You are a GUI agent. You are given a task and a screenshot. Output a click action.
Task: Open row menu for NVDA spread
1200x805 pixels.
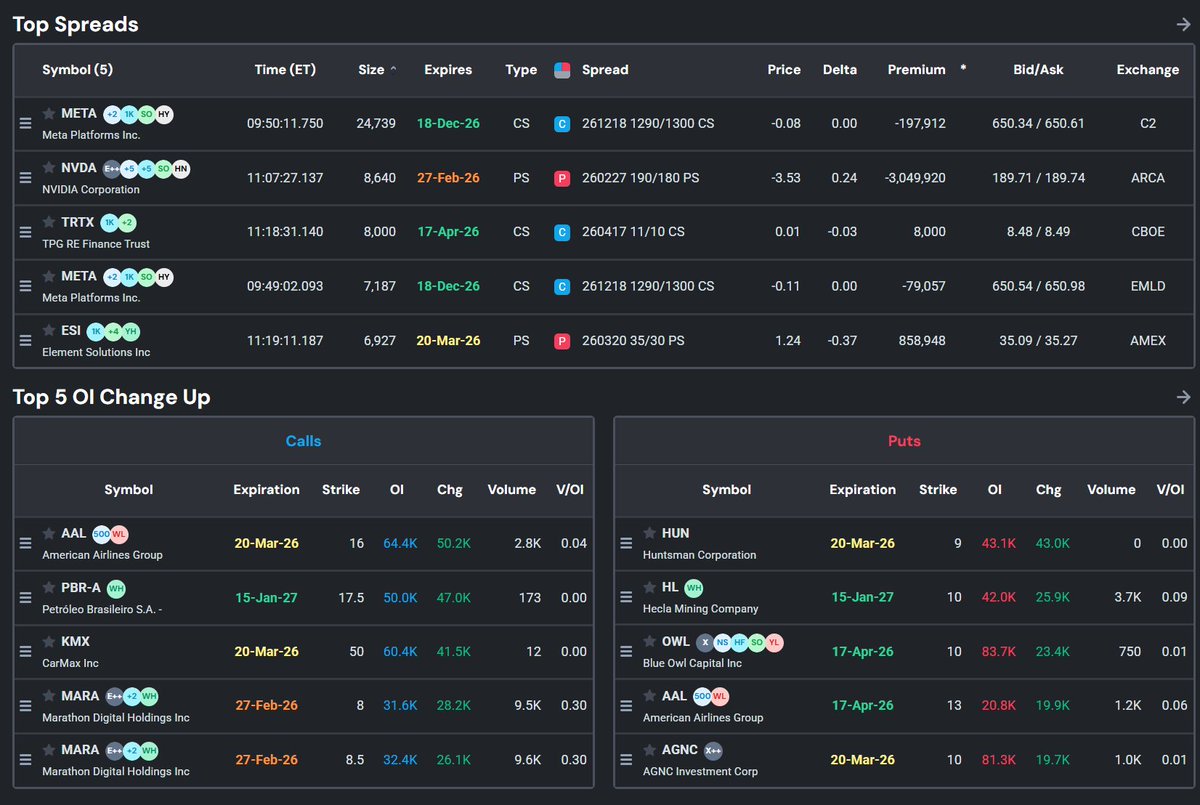coord(26,178)
